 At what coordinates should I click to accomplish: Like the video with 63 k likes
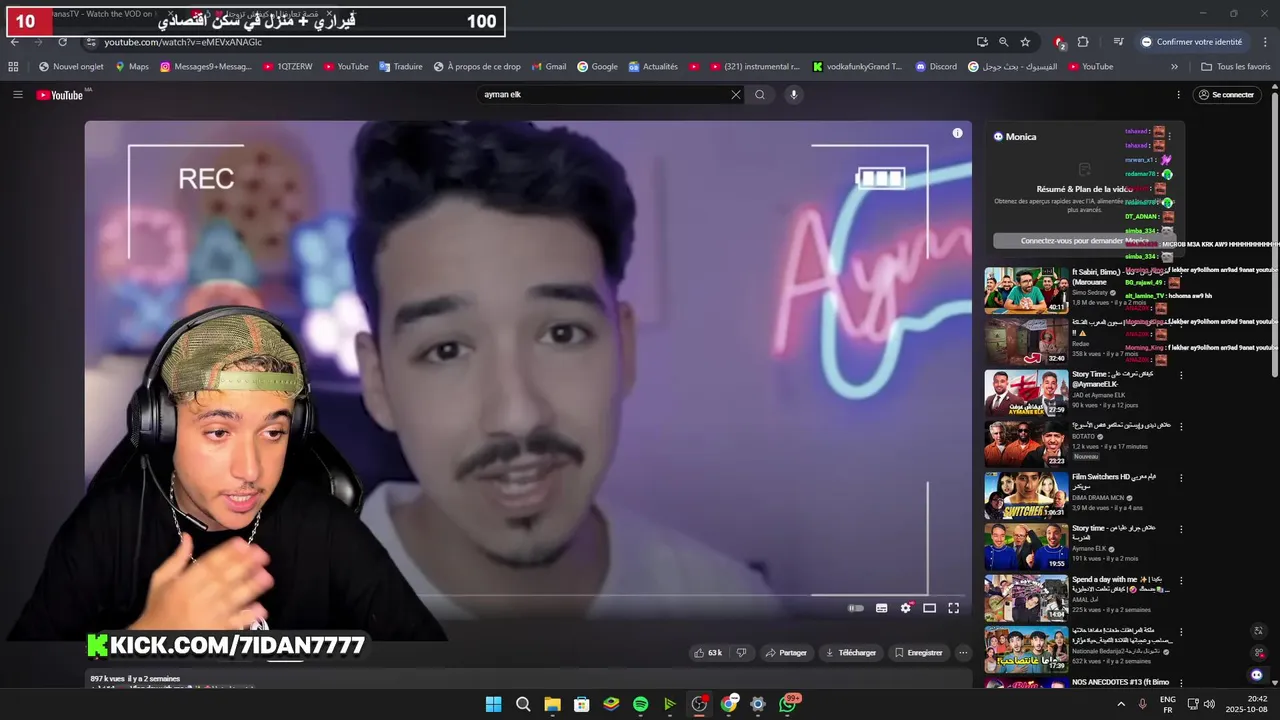coord(708,652)
